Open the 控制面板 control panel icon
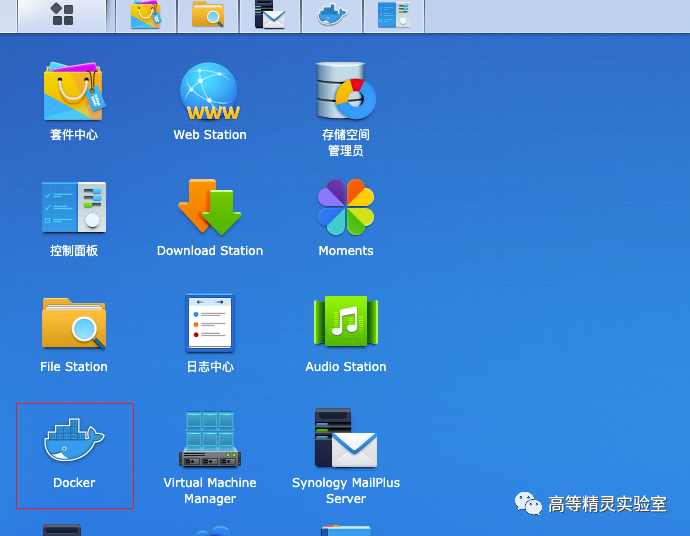The image size is (690, 536). pyautogui.click(x=74, y=207)
